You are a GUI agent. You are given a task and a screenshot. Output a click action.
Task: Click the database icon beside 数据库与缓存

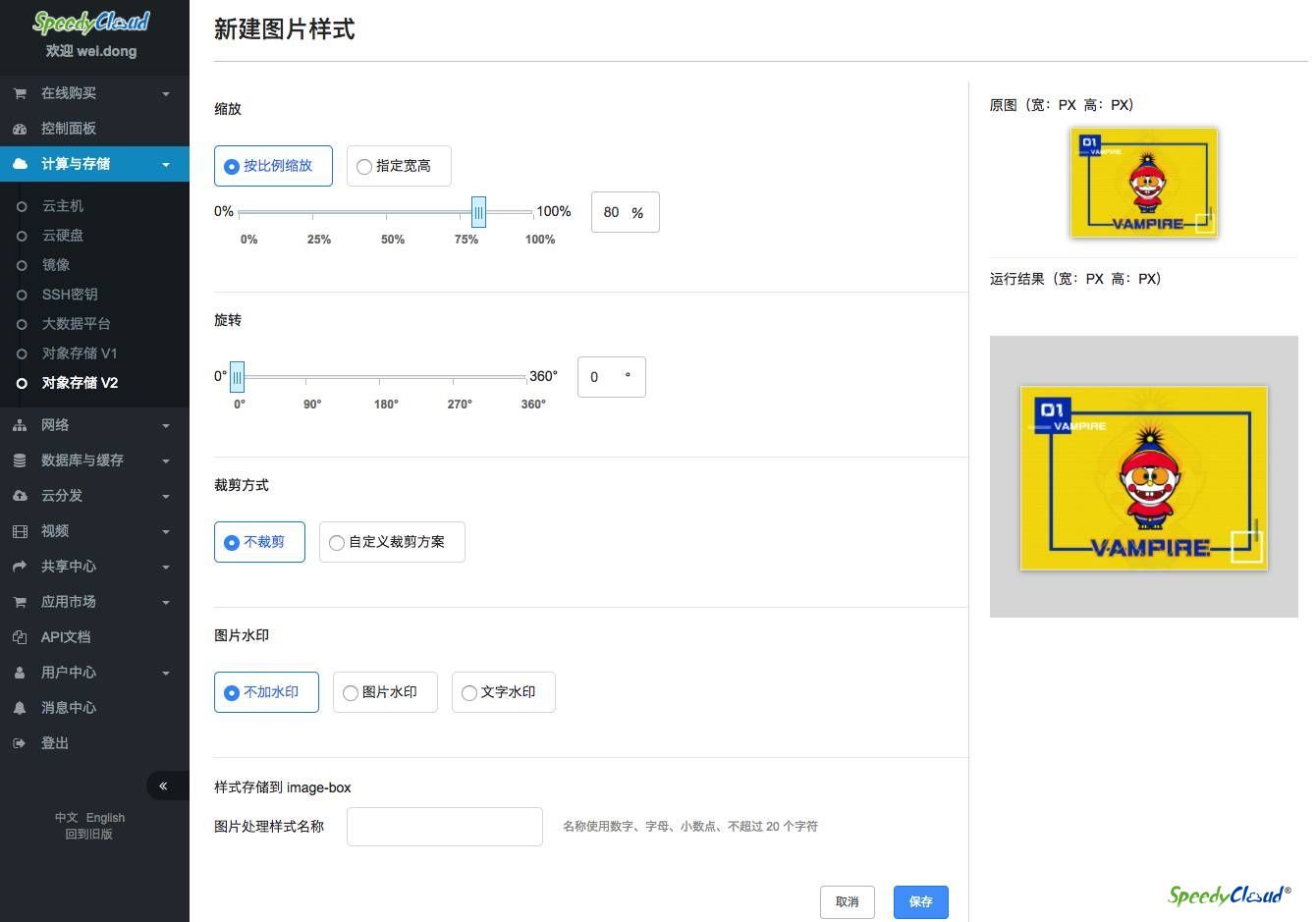click(x=20, y=461)
